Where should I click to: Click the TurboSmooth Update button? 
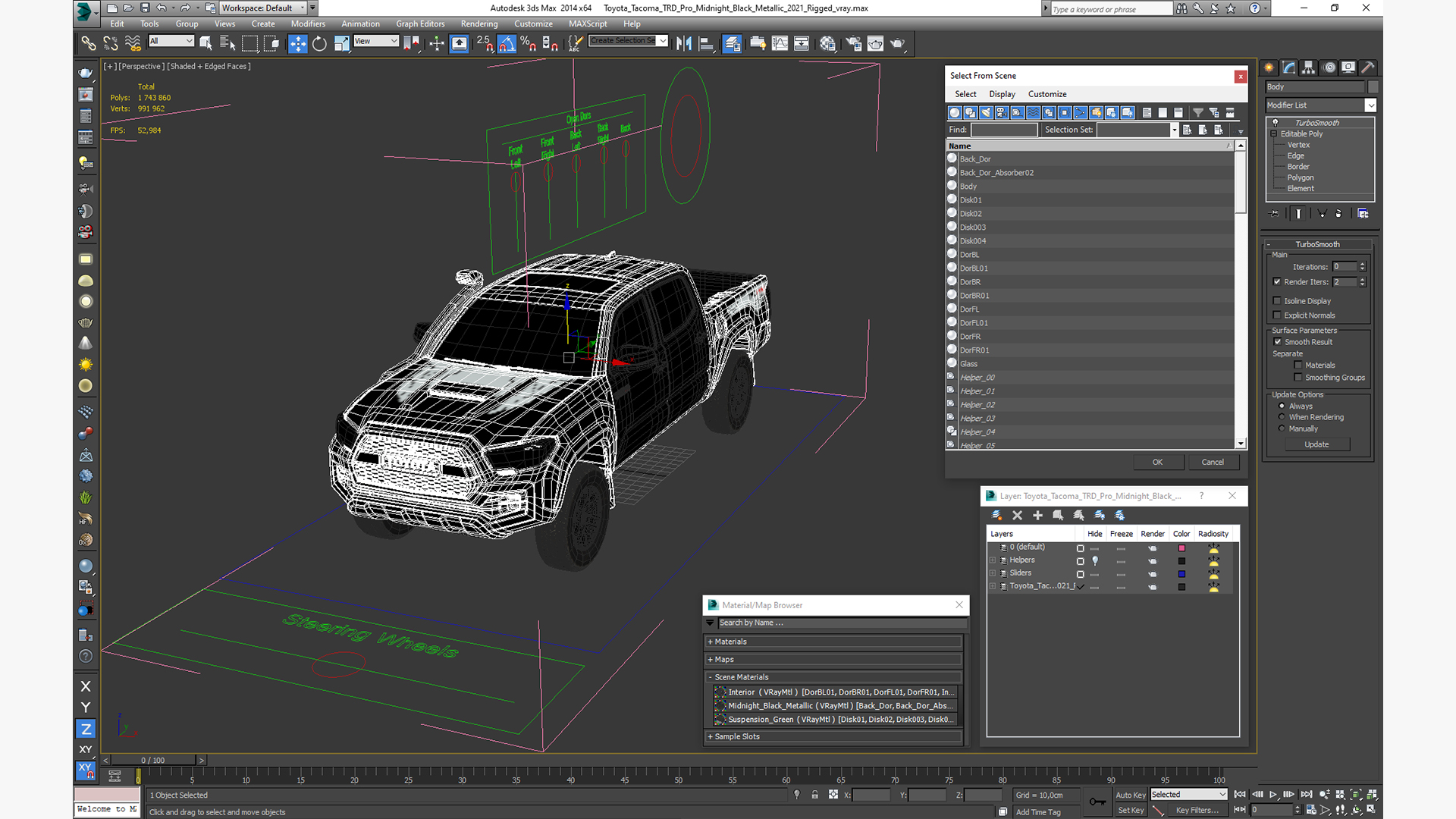(1316, 444)
